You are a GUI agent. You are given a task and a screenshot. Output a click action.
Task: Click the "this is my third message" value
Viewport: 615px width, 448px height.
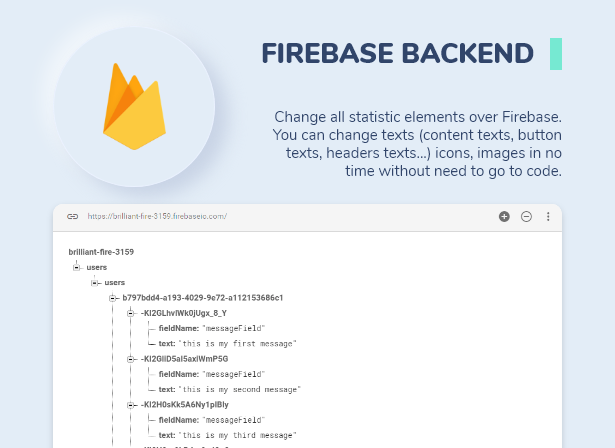237,435
